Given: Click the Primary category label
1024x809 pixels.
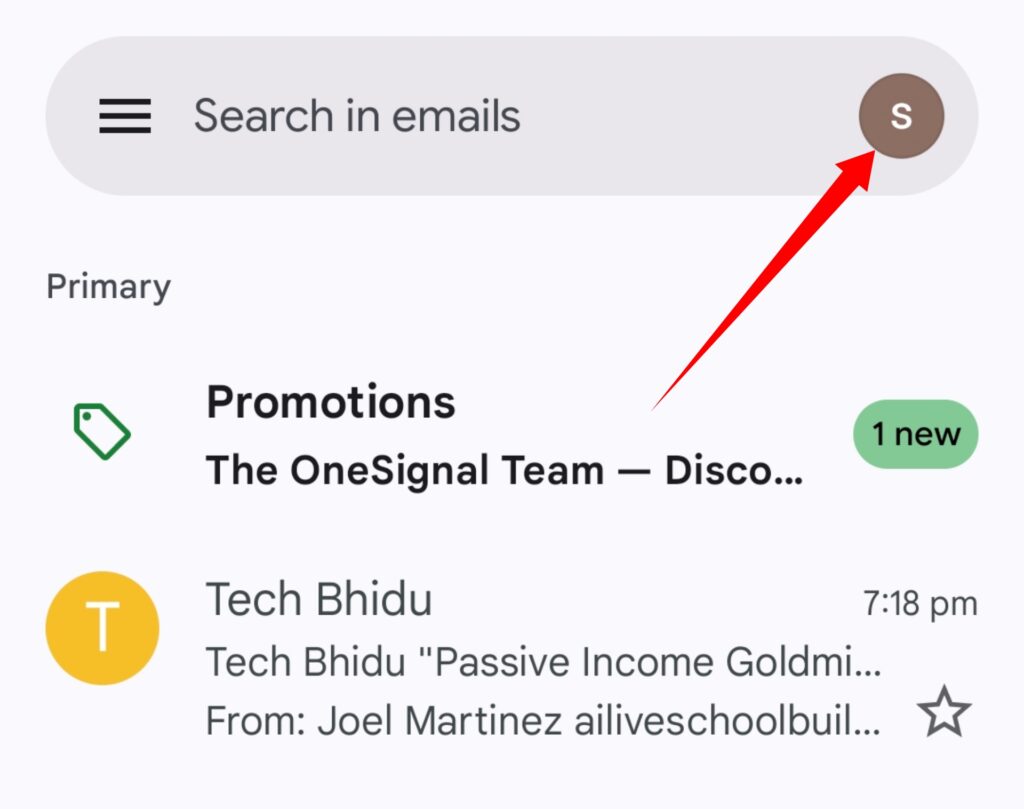Looking at the screenshot, I should point(108,287).
